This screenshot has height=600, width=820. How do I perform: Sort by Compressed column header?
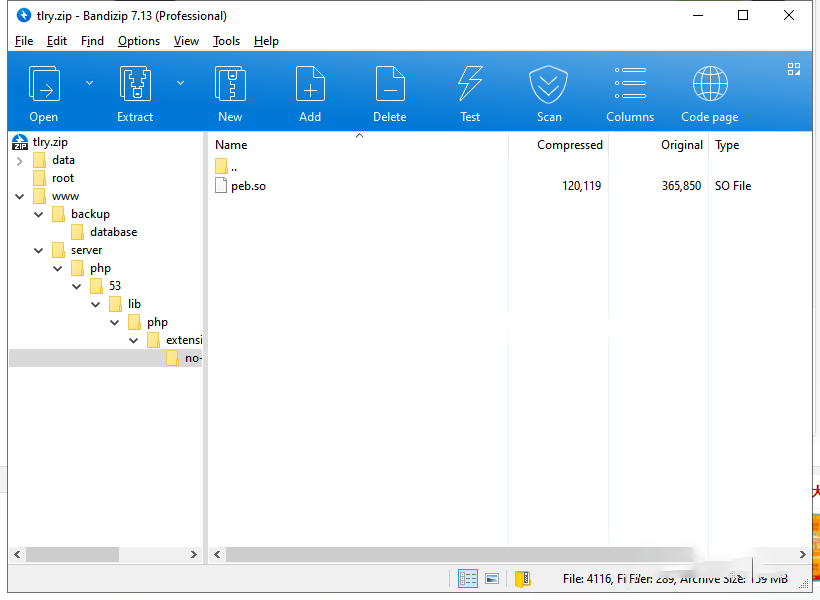point(570,145)
